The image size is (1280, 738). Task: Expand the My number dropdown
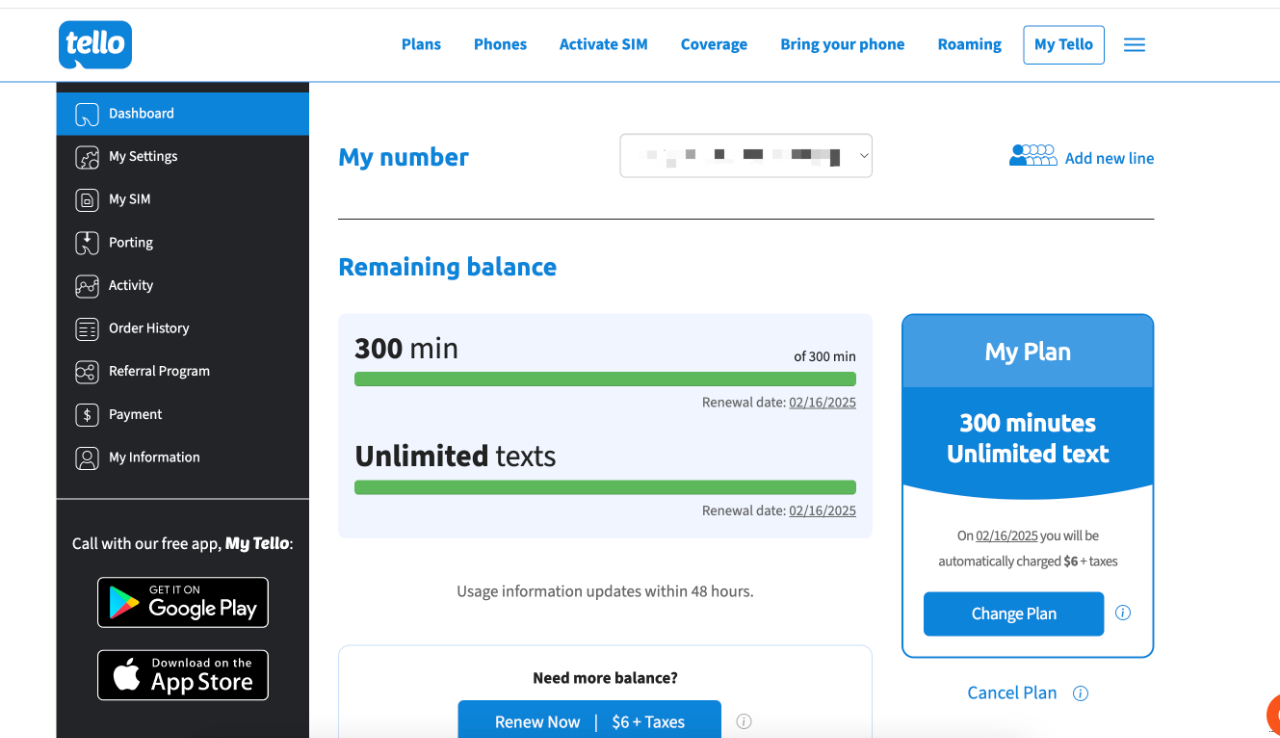746,156
